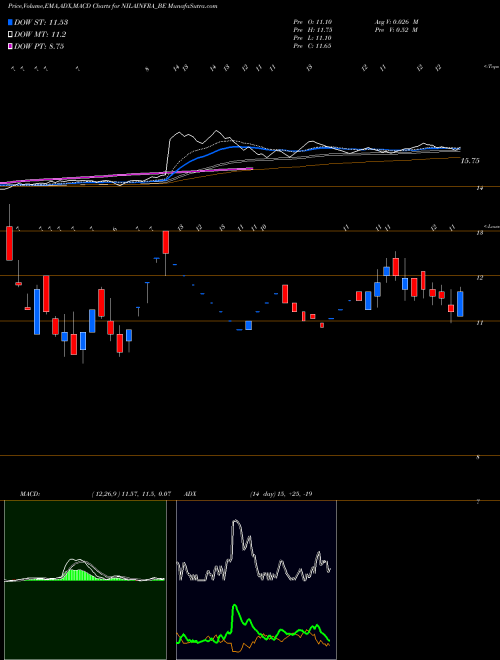Click the white DOW MT legend swatch
This screenshot has width=500, height=660.
[10, 34]
